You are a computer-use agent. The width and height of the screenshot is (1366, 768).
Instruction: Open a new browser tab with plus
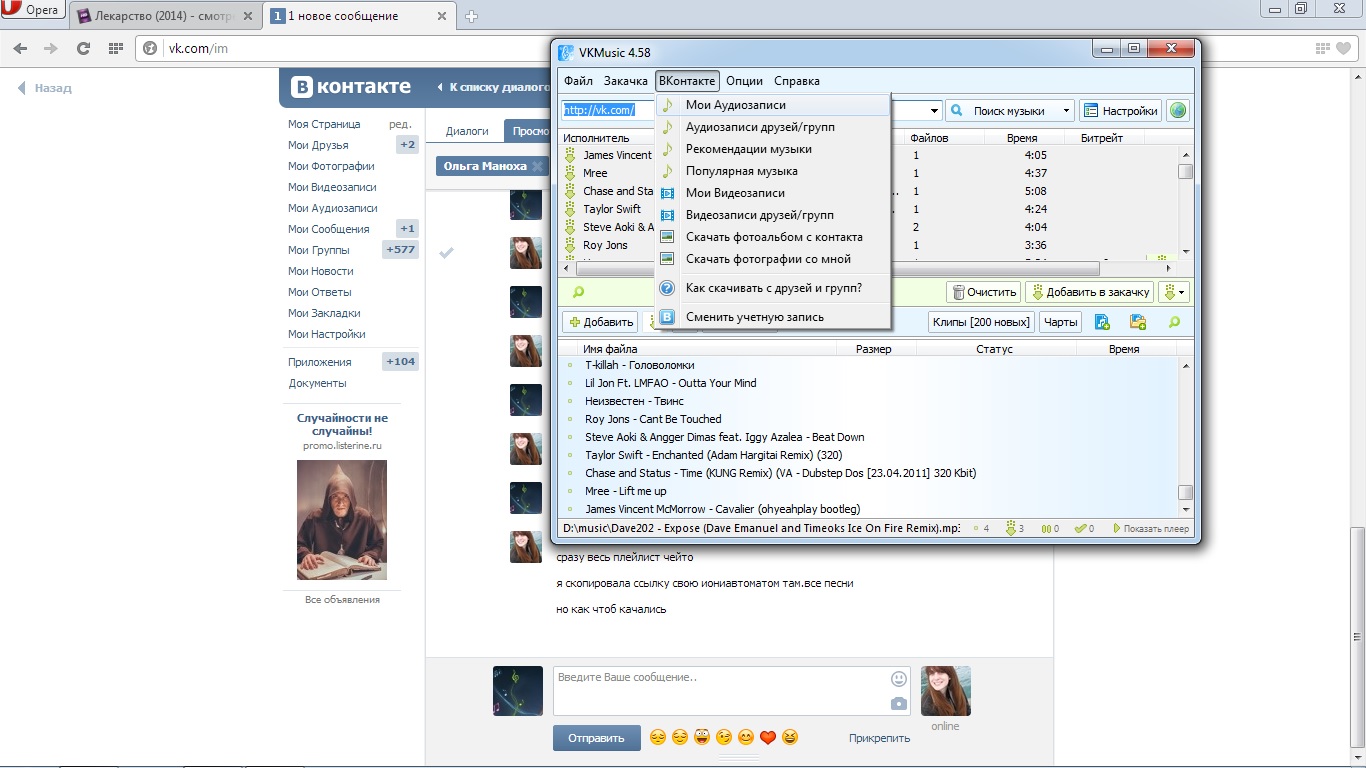[472, 16]
